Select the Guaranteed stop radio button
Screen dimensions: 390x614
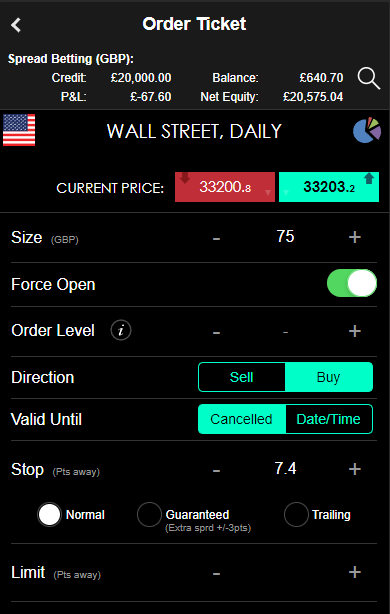(x=149, y=515)
